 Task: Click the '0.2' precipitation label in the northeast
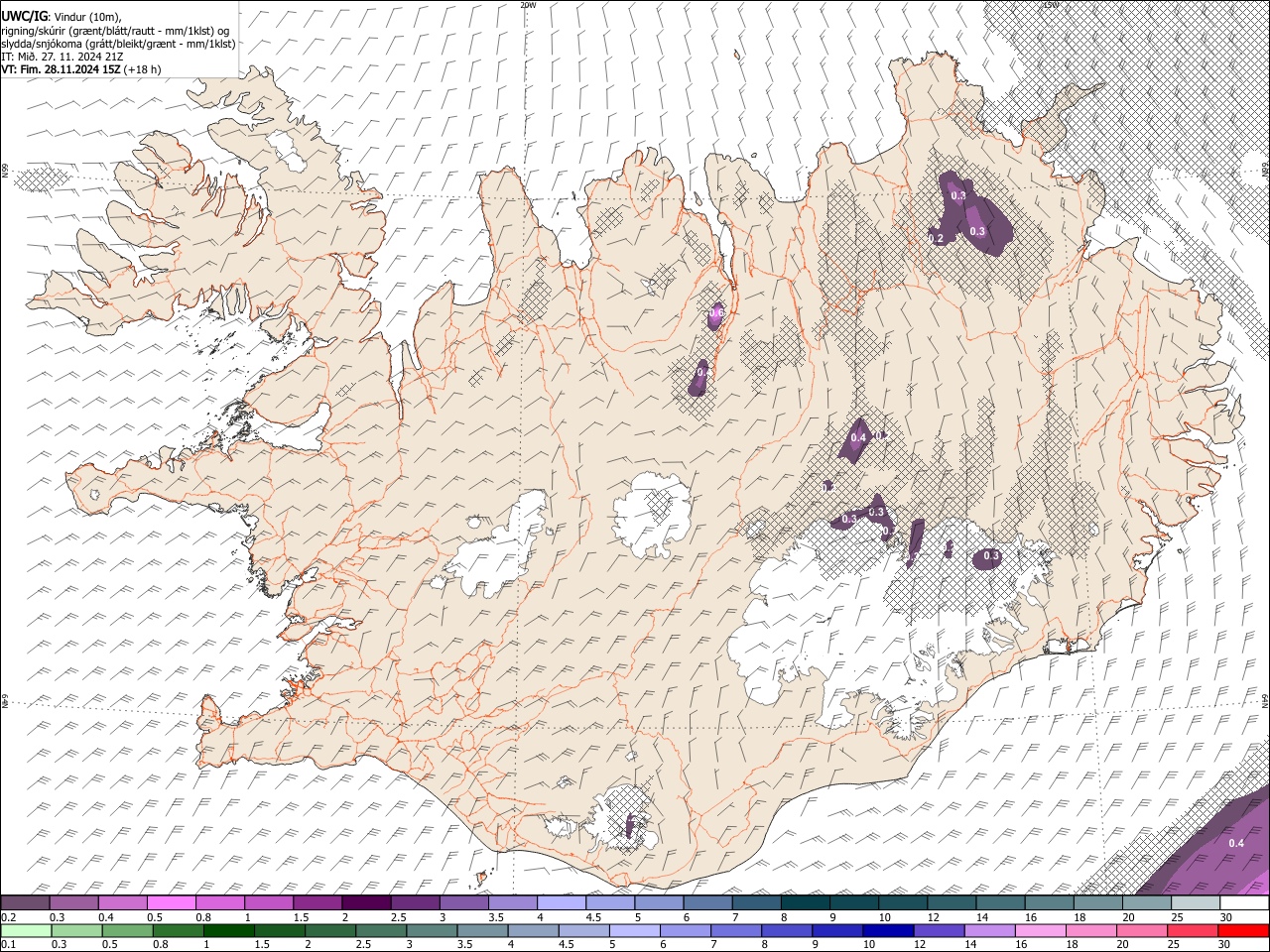click(936, 239)
